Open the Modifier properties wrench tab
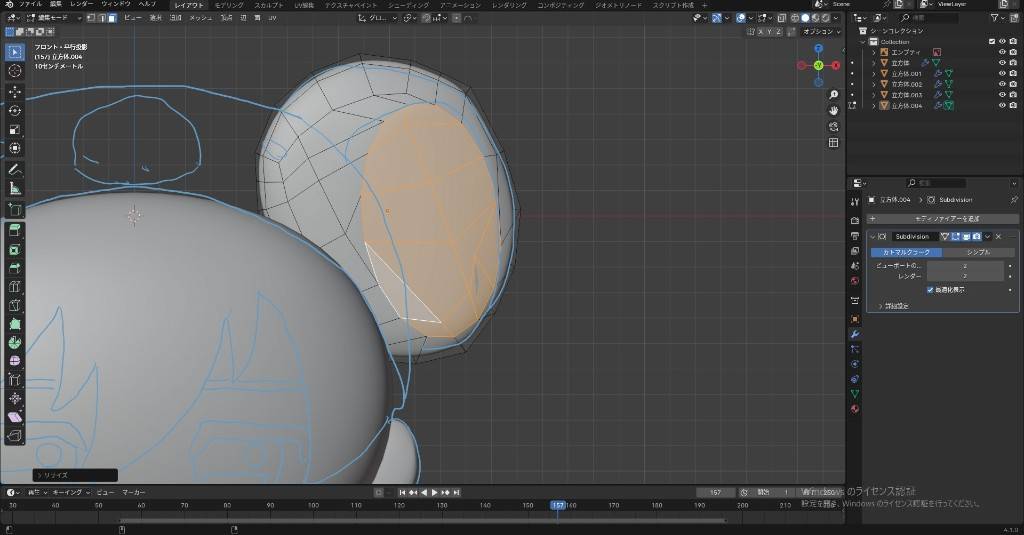 [x=855, y=334]
